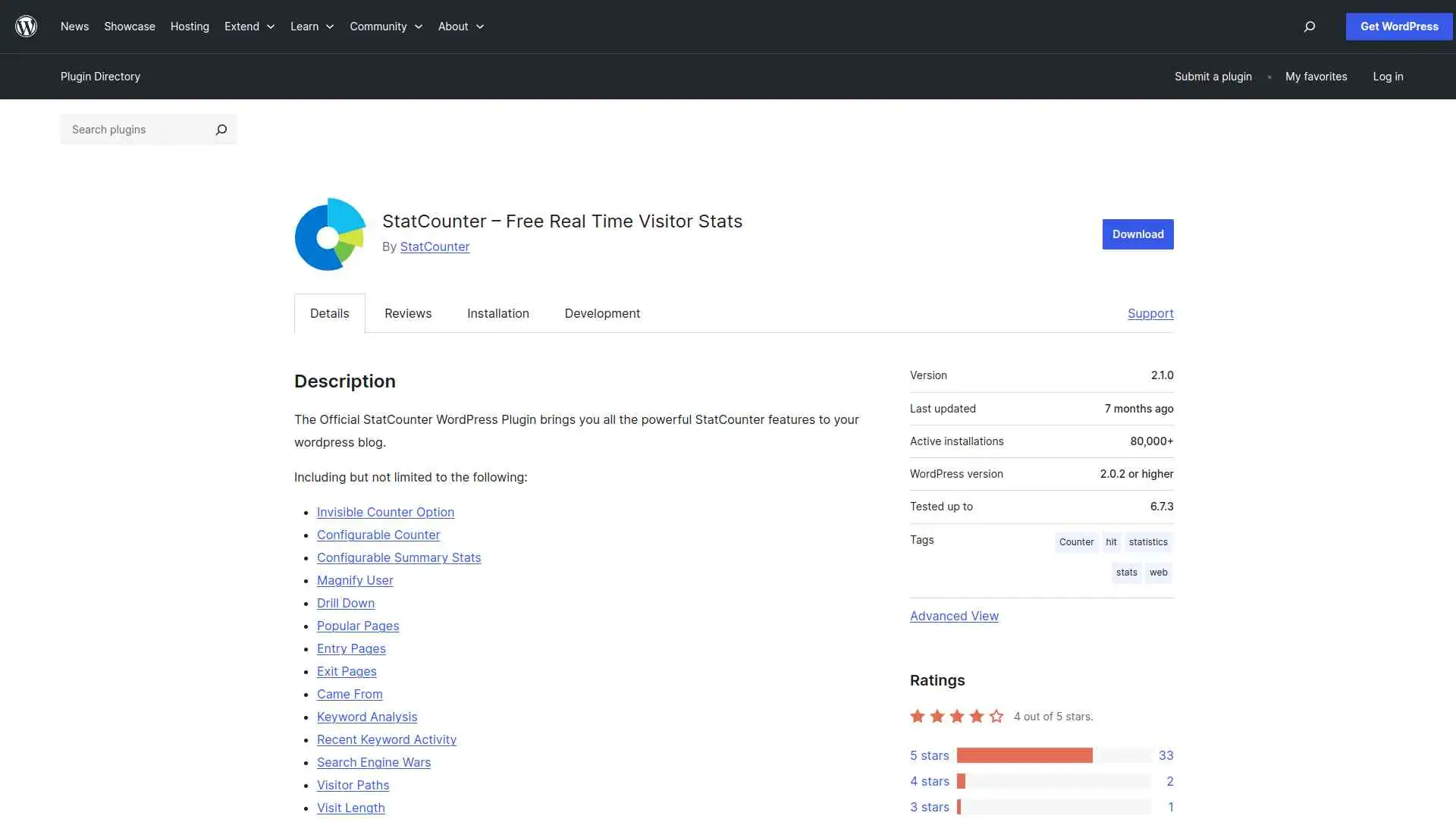The height and width of the screenshot is (819, 1456).
Task: Open the header search magnifier icon
Action: [1309, 27]
